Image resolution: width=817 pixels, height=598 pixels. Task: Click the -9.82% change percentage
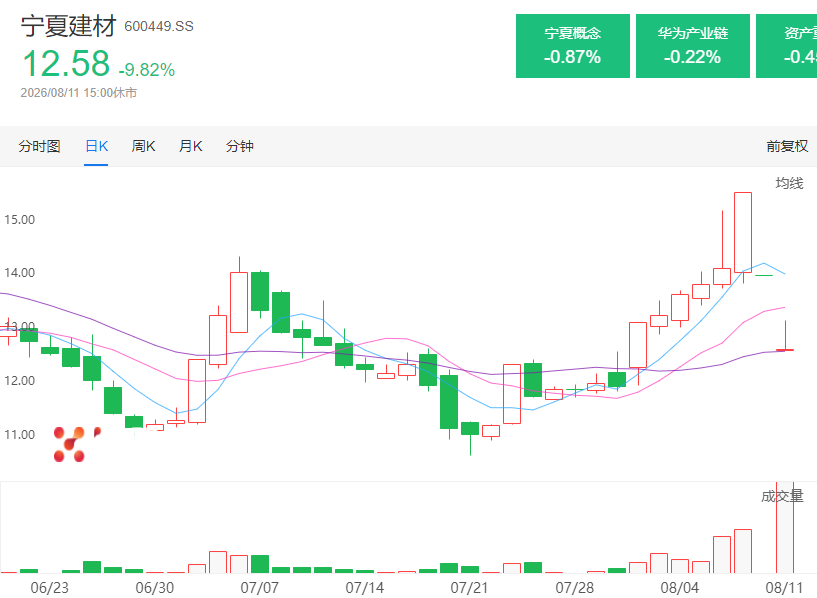(147, 70)
